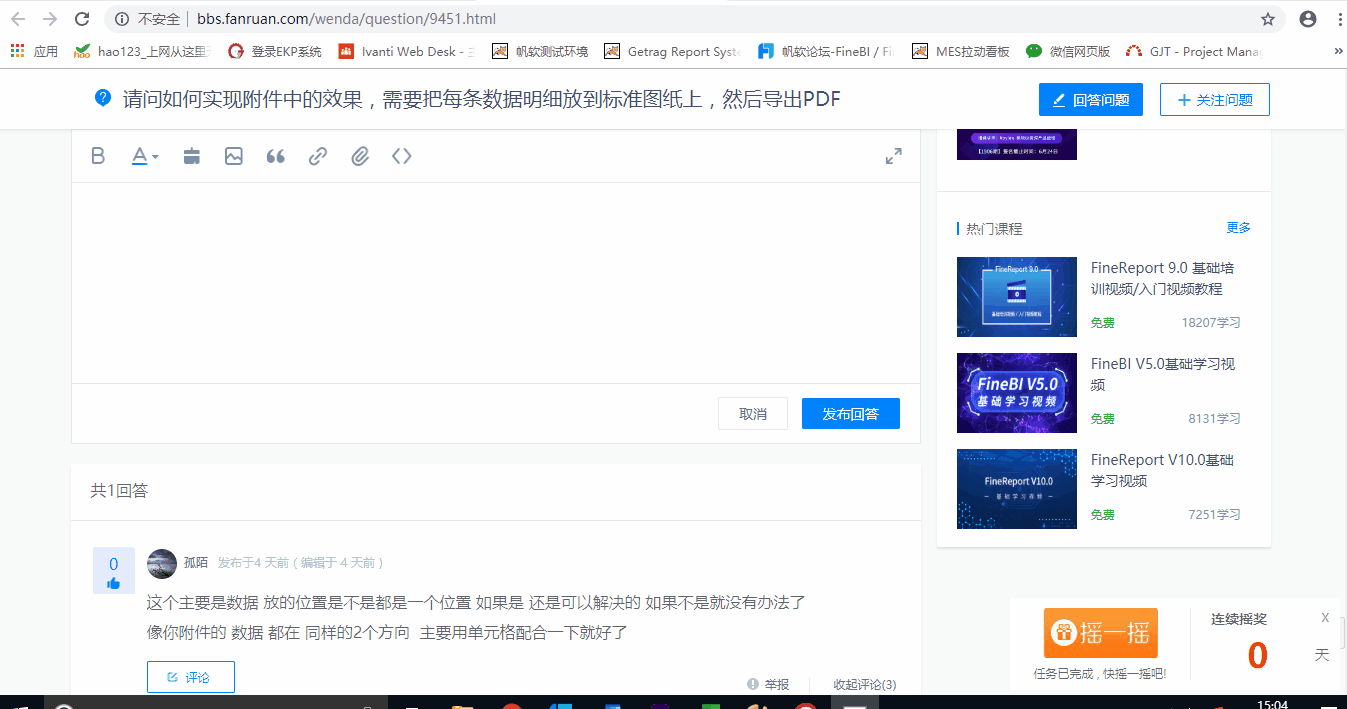Open the text color picker in editor

(145, 156)
